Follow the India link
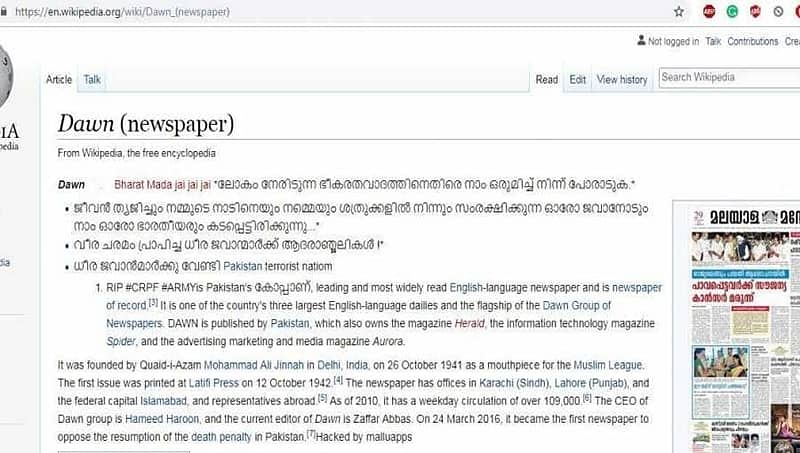This screenshot has height=453, width=800. tap(357, 365)
